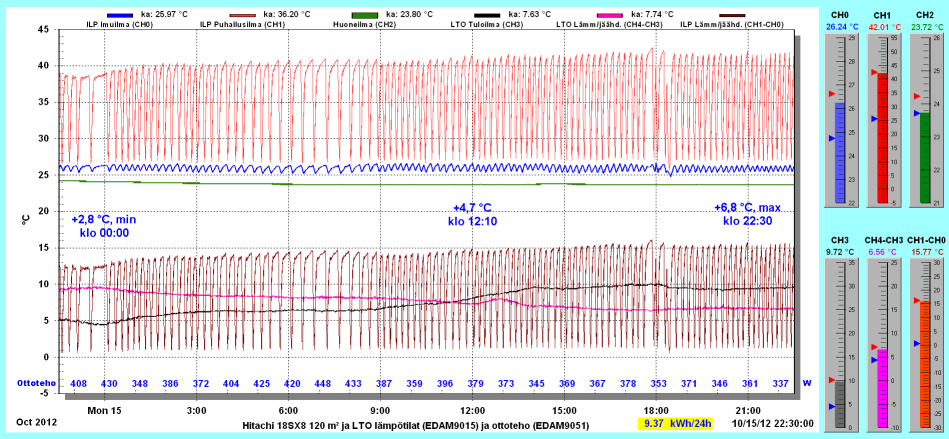Select the CH1-CH0 reading 15.77 °C
The image size is (949, 439).
coord(926,251)
